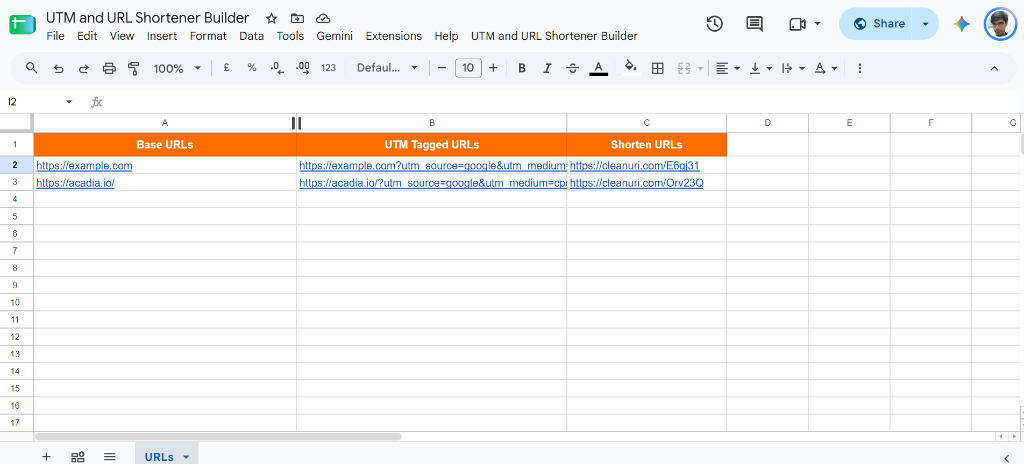Open toolbar overflow three-dot menu

(x=859, y=68)
